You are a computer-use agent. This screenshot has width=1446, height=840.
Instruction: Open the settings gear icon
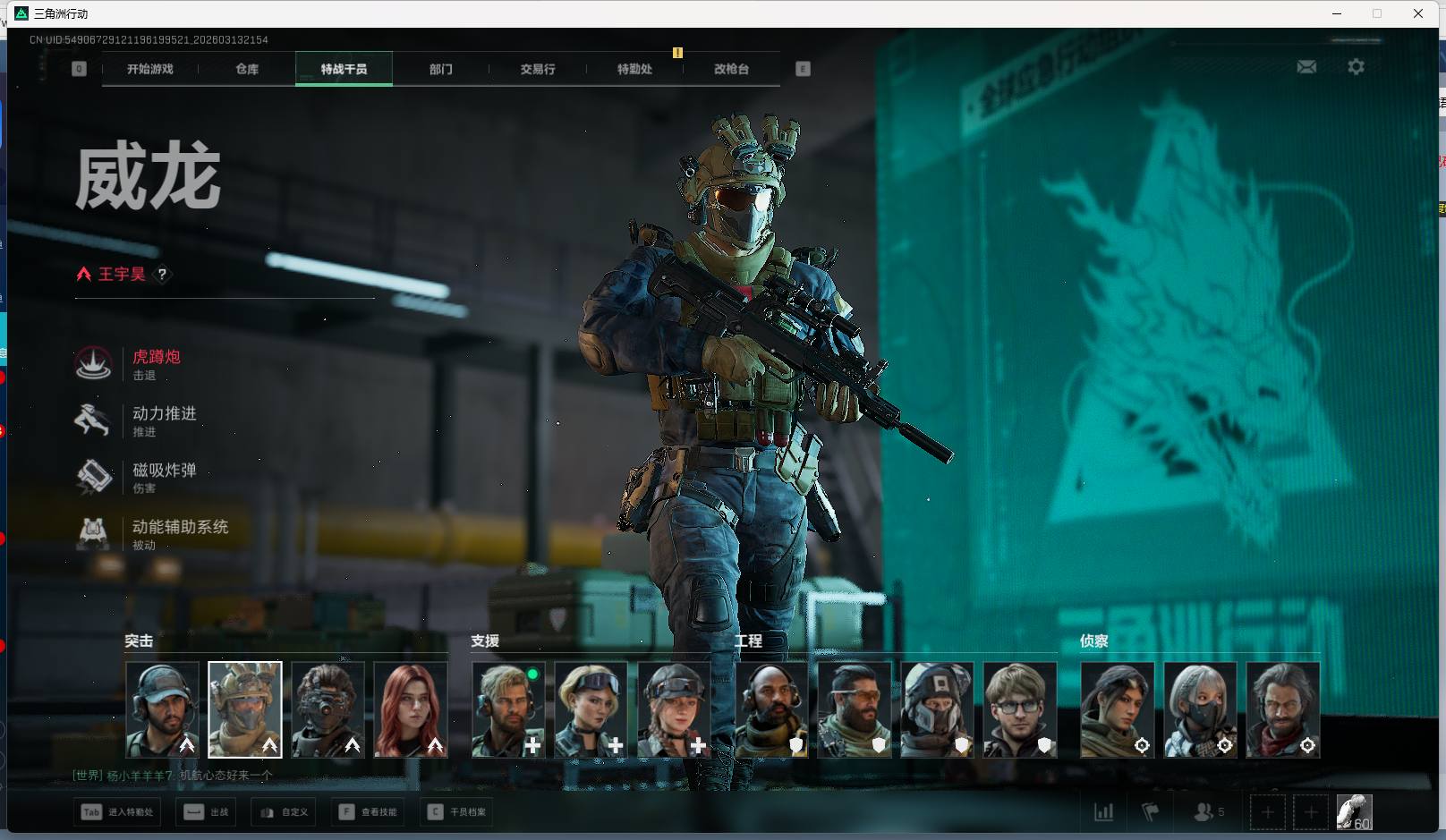pyautogui.click(x=1356, y=67)
